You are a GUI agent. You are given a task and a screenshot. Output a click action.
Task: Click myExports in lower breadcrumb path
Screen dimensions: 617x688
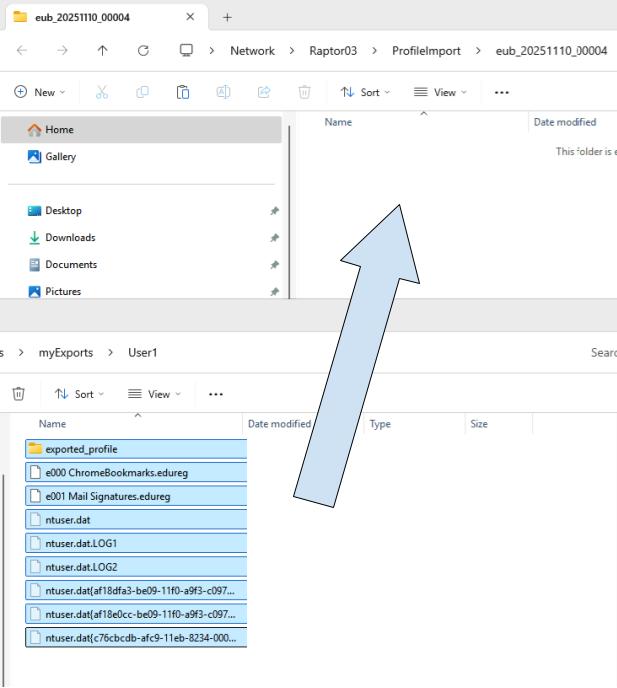pos(66,353)
